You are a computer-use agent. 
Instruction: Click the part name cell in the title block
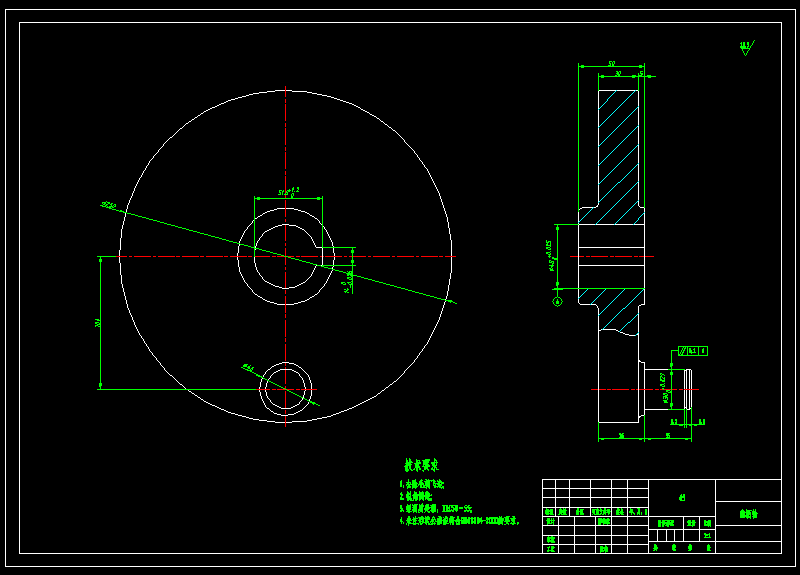point(748,513)
